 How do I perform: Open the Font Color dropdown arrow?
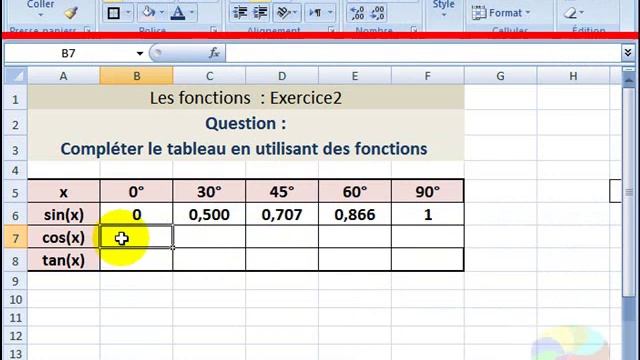point(192,13)
